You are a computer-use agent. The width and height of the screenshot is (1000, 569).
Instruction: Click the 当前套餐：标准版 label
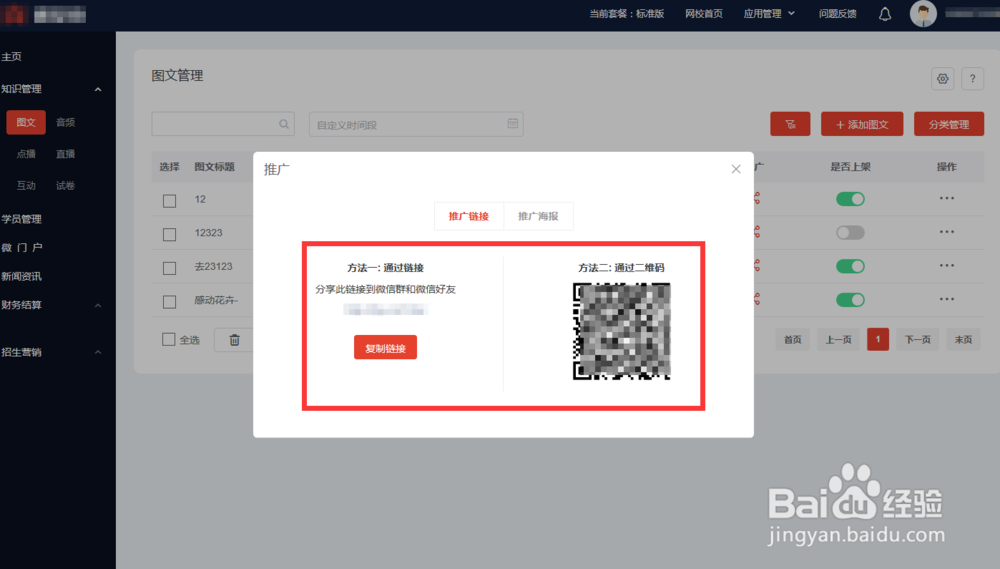tap(626, 13)
